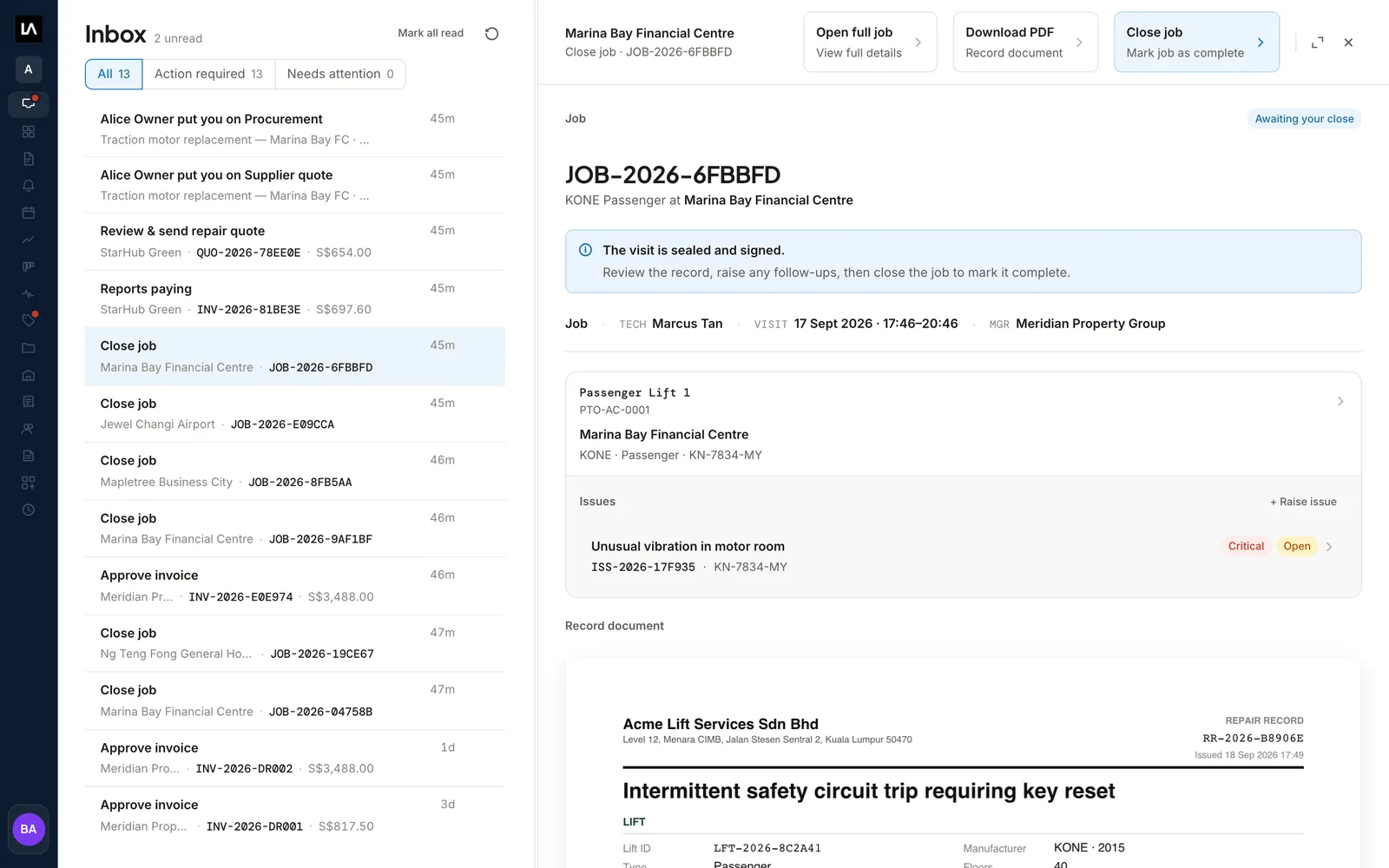
Task: Open the Alice Owner Supplier quote item
Action: pyautogui.click(x=295, y=185)
